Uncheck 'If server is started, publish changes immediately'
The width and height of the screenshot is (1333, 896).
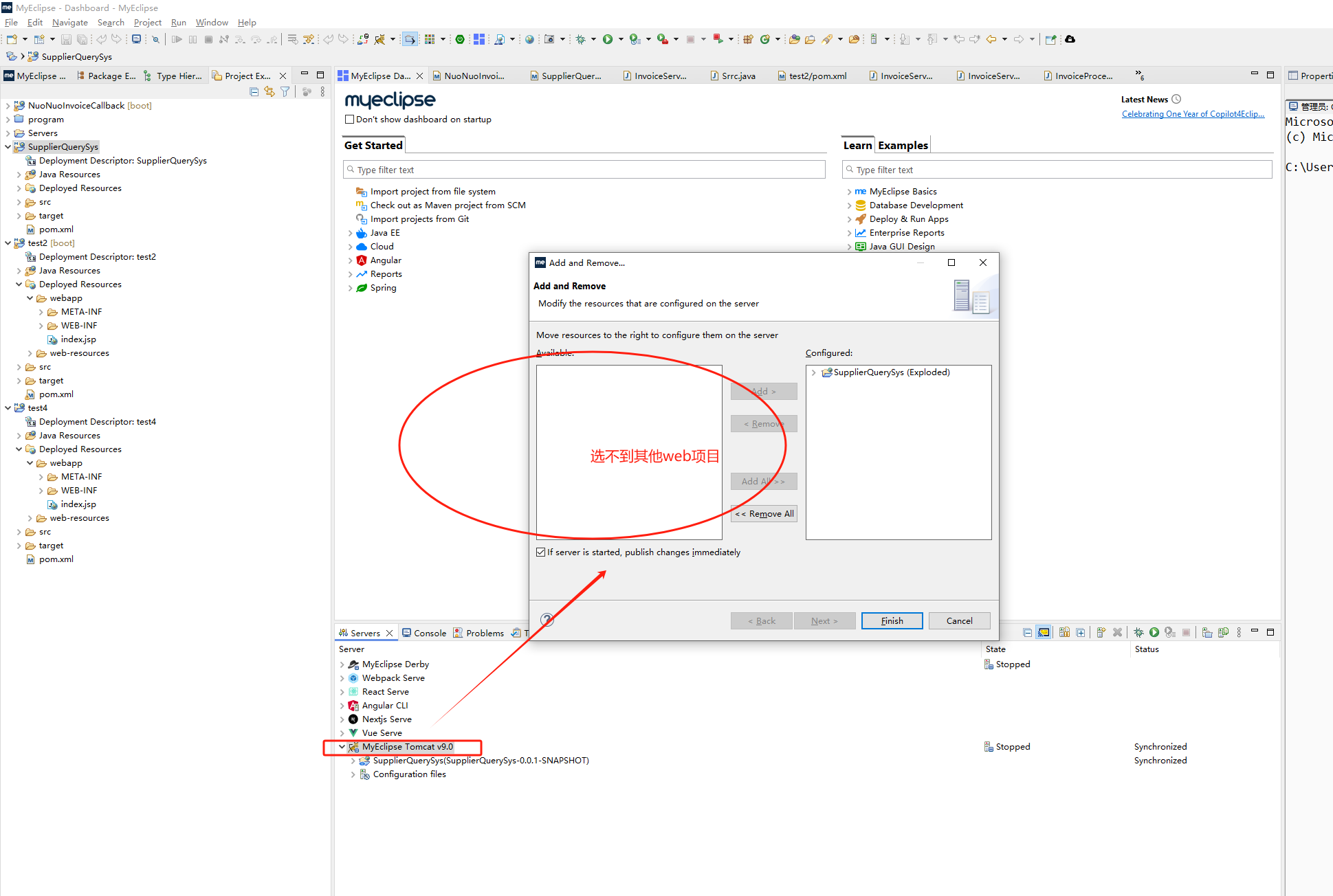point(541,552)
